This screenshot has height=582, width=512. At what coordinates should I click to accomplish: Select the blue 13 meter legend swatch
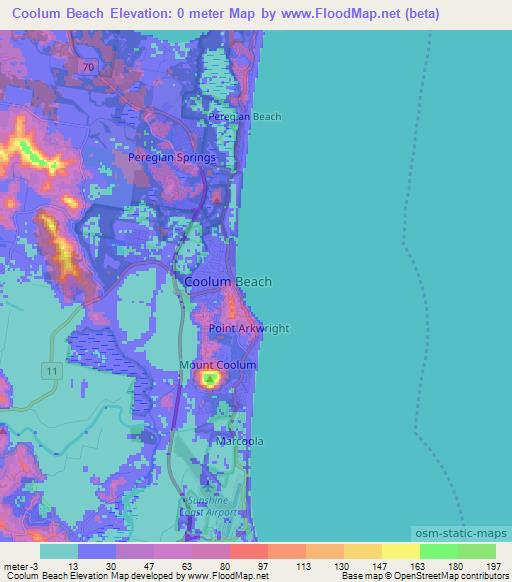point(97,551)
